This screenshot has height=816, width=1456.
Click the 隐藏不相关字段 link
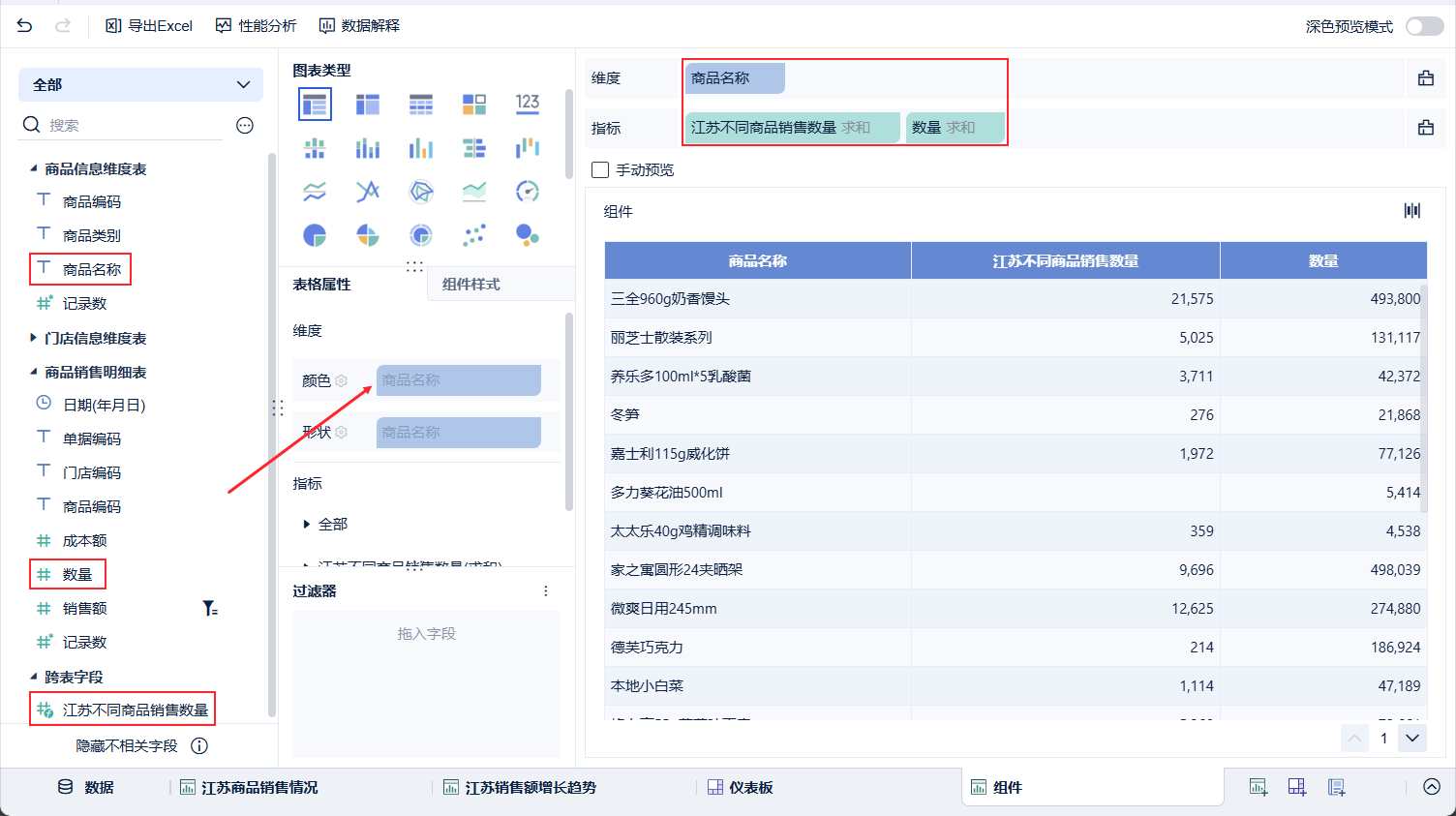pos(127,745)
